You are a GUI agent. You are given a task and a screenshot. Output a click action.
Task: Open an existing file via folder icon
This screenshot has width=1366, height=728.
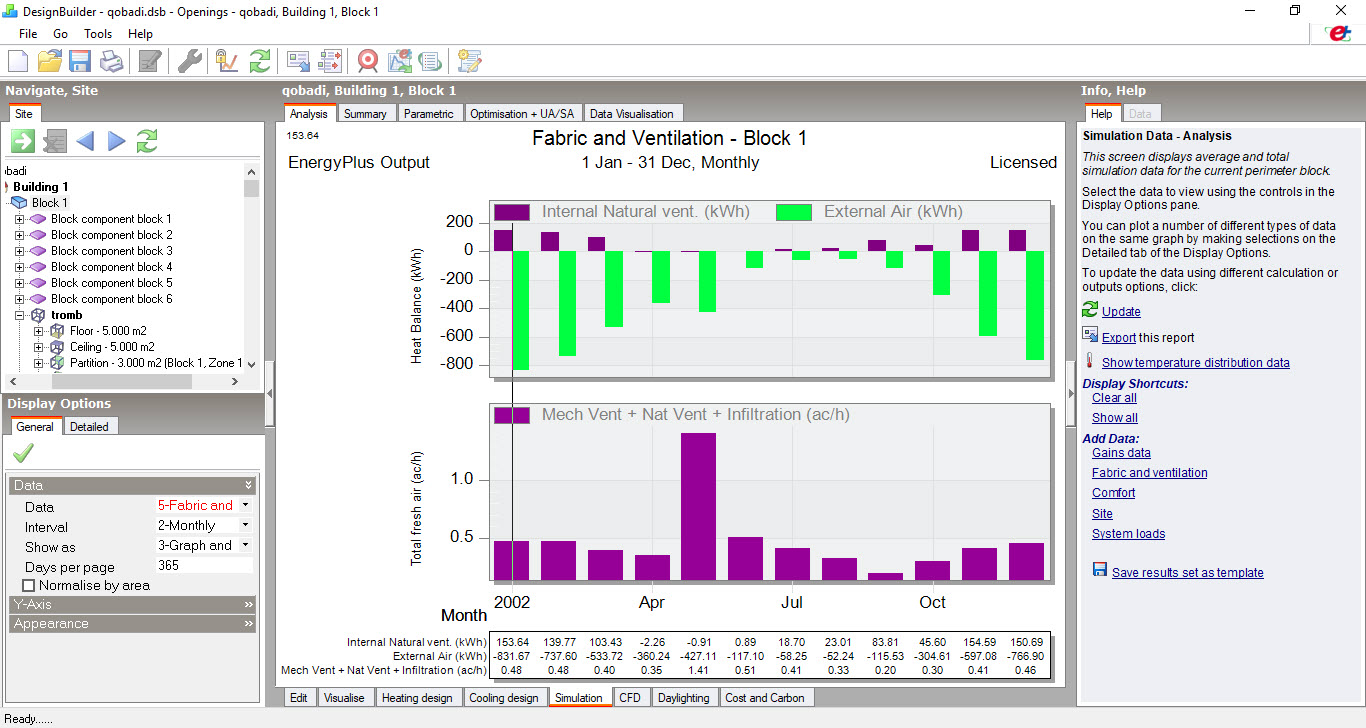(x=49, y=61)
